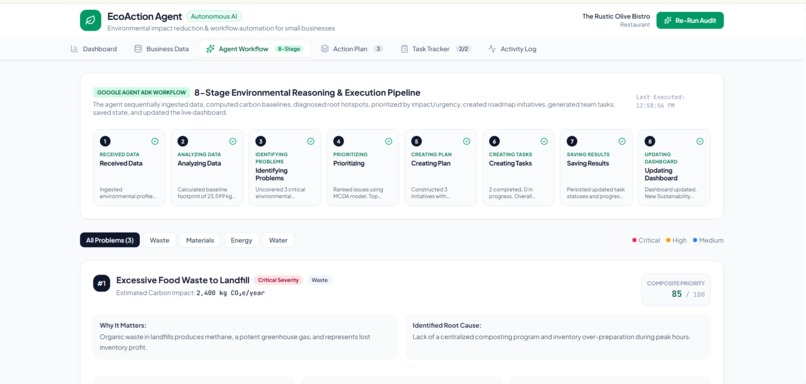Open the Creating Plan stage card
The height and width of the screenshot is (384, 806).
point(441,168)
